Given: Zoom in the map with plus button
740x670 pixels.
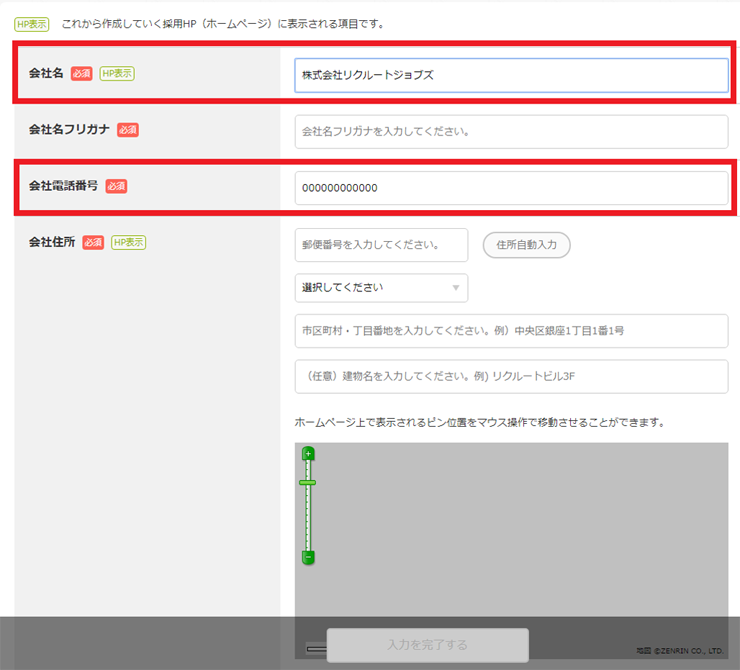Looking at the screenshot, I should [308, 454].
